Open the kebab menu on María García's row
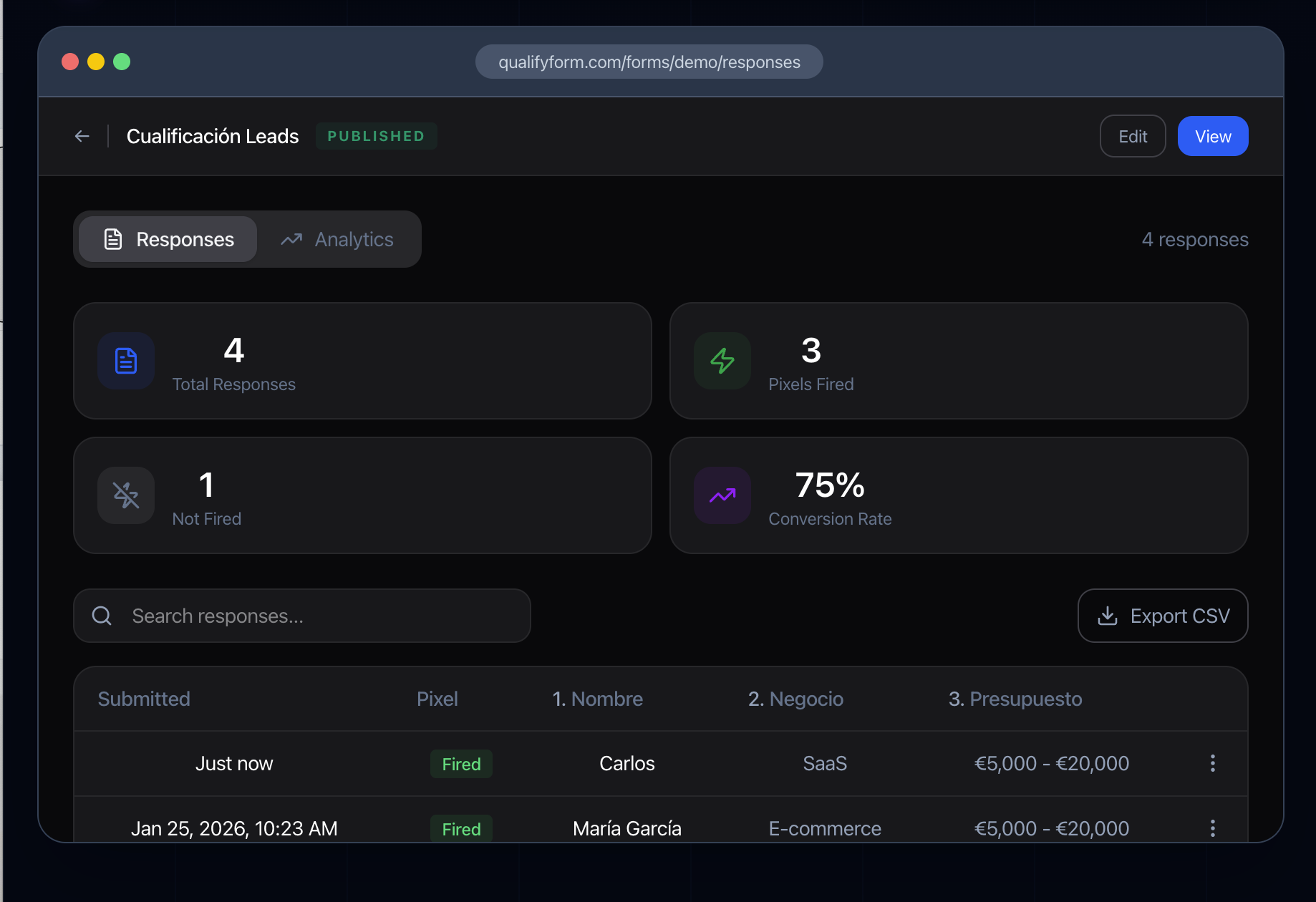The height and width of the screenshot is (902, 1316). (x=1212, y=828)
